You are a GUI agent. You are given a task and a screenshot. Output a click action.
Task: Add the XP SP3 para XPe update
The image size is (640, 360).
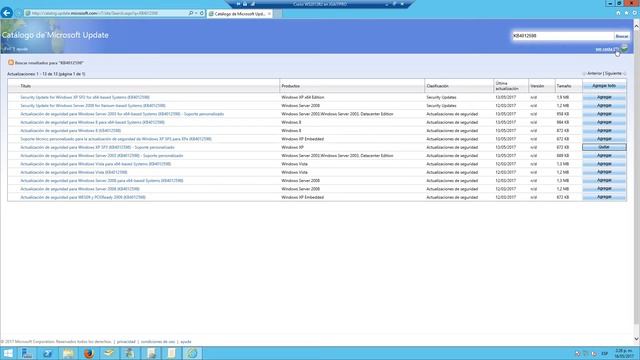pos(604,139)
